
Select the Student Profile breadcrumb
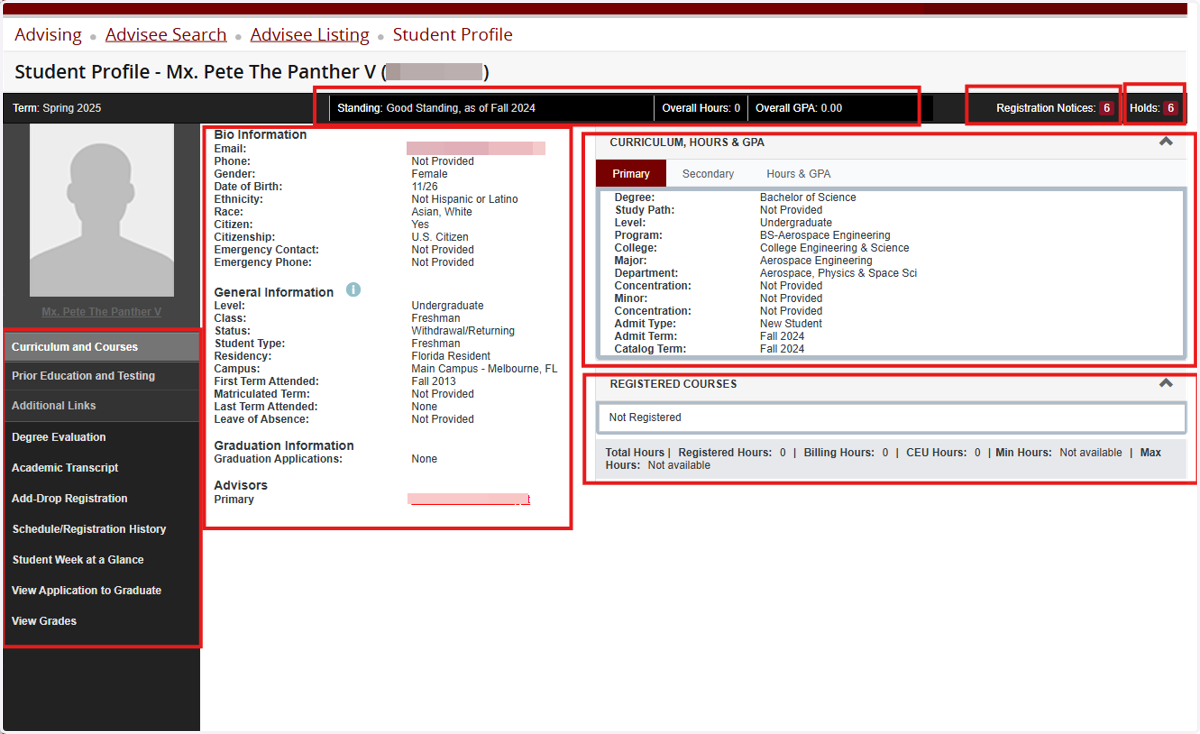click(453, 35)
